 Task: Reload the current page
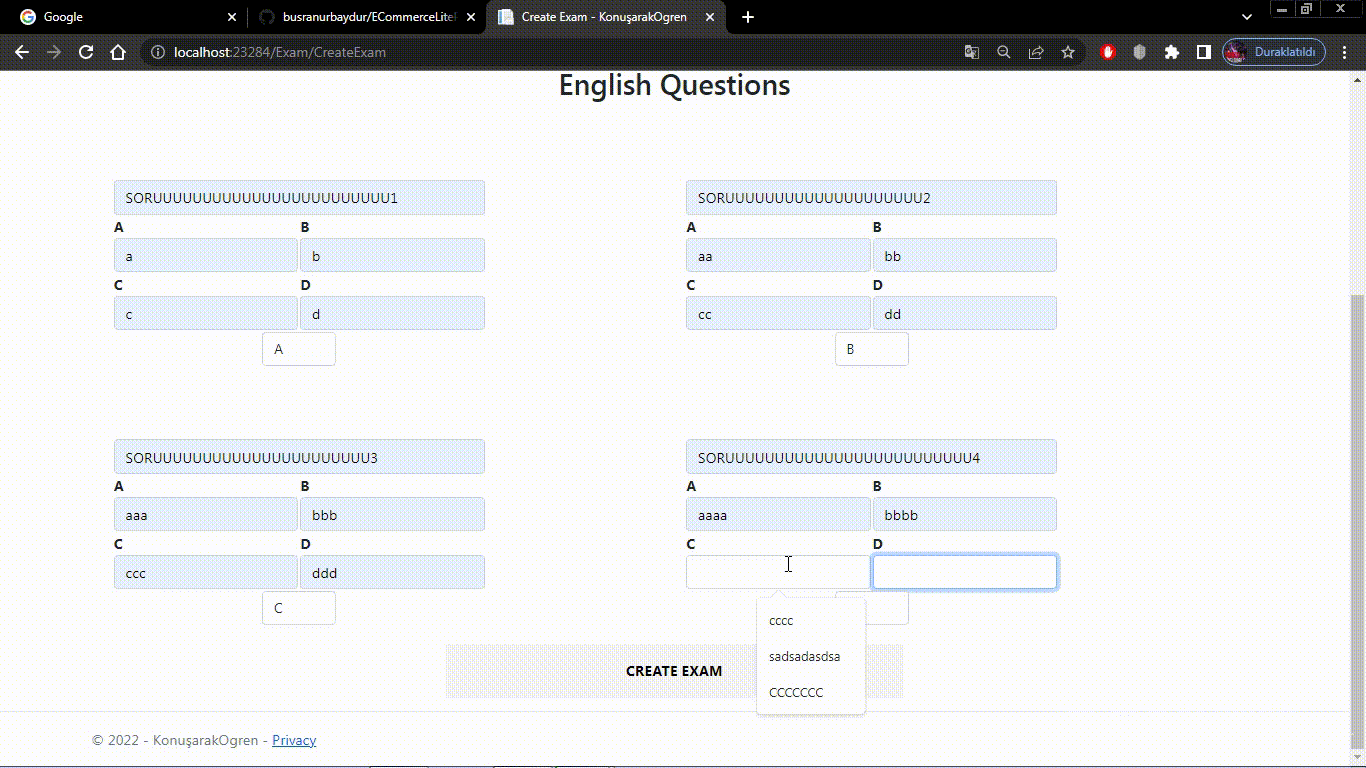(x=86, y=52)
